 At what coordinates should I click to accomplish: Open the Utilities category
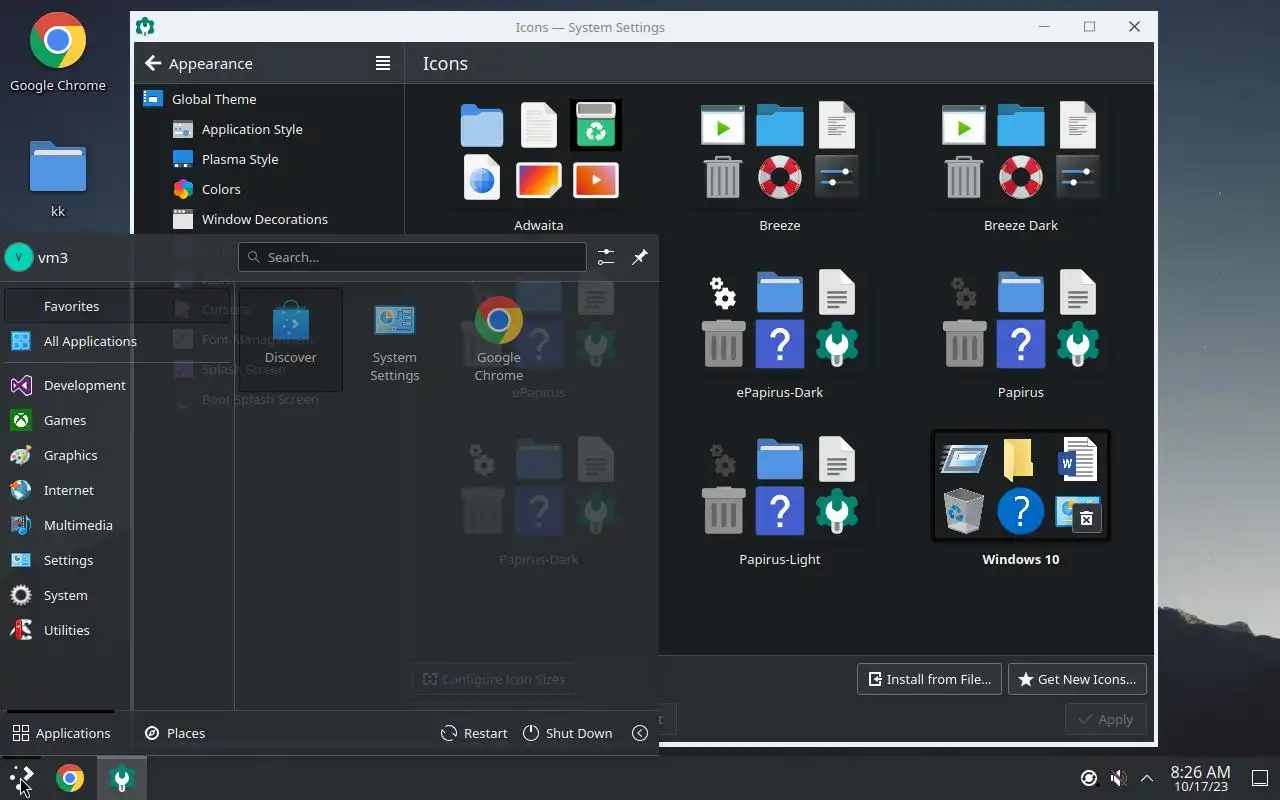tap(118, 630)
